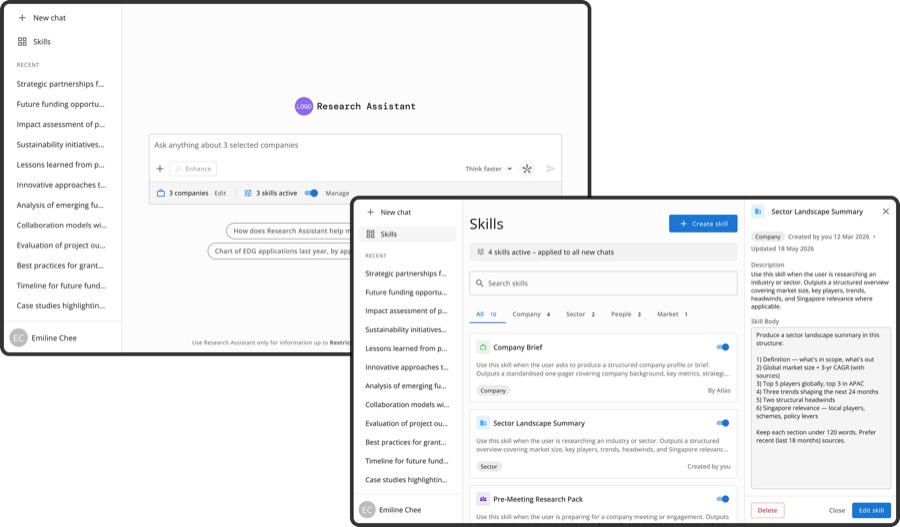
Task: Toggle the Sector Landscape Summary skill switch
Action: [x=723, y=423]
